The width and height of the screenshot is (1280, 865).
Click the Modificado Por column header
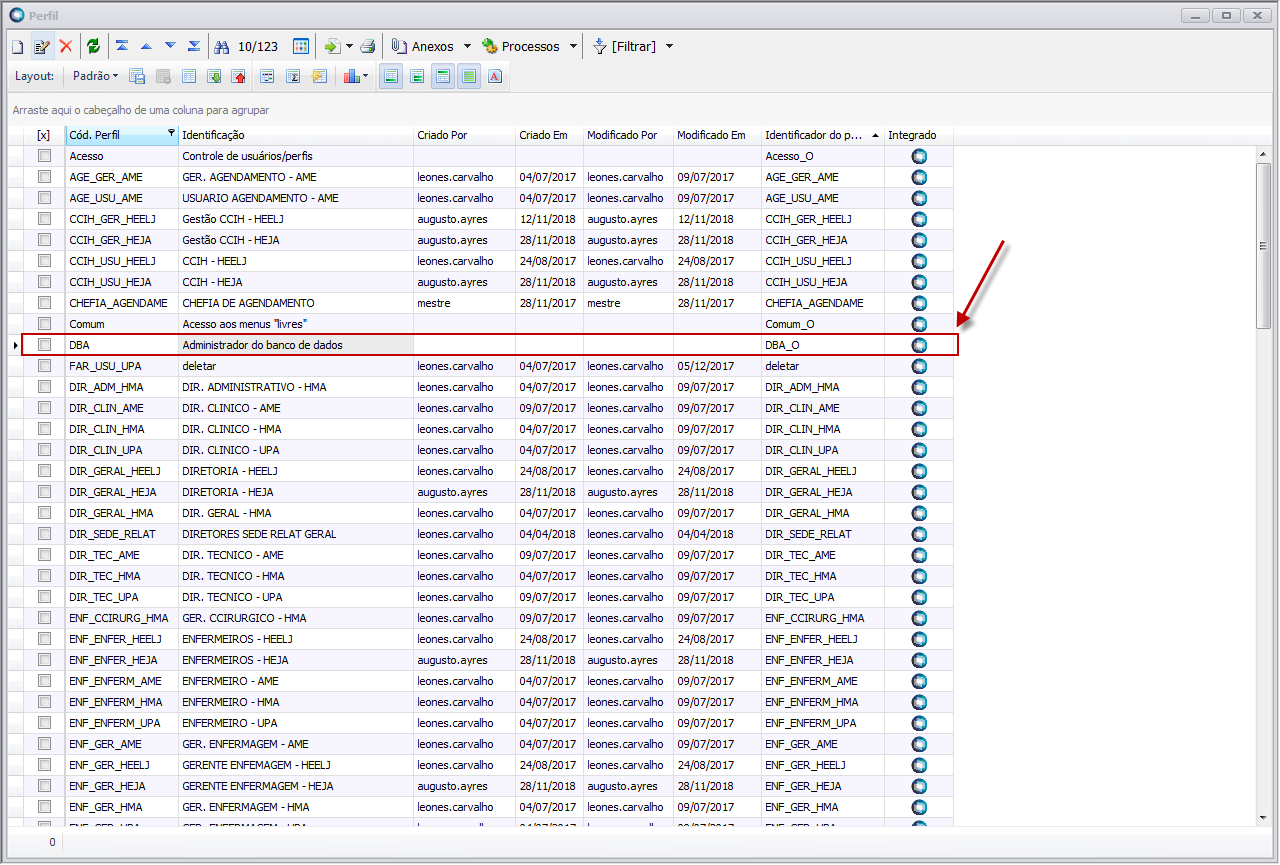tap(628, 135)
